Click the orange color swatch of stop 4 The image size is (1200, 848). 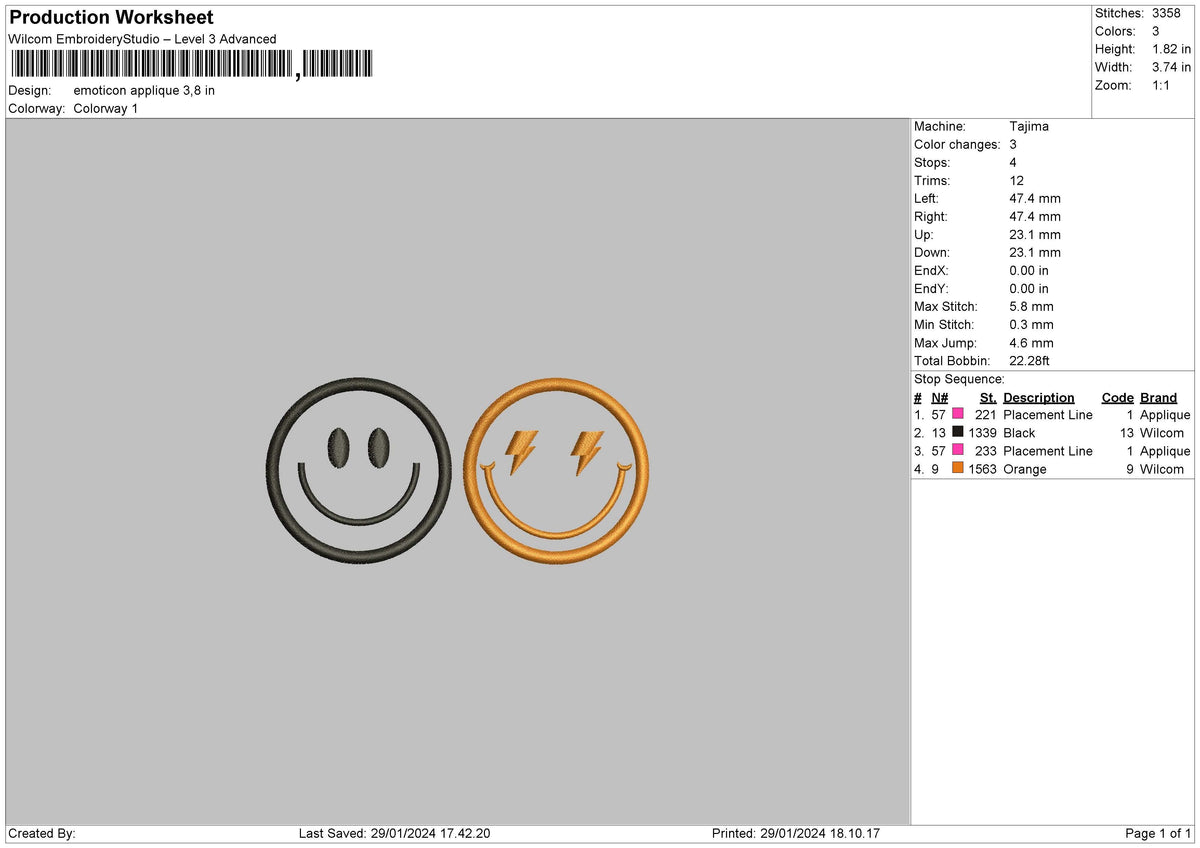coord(958,468)
